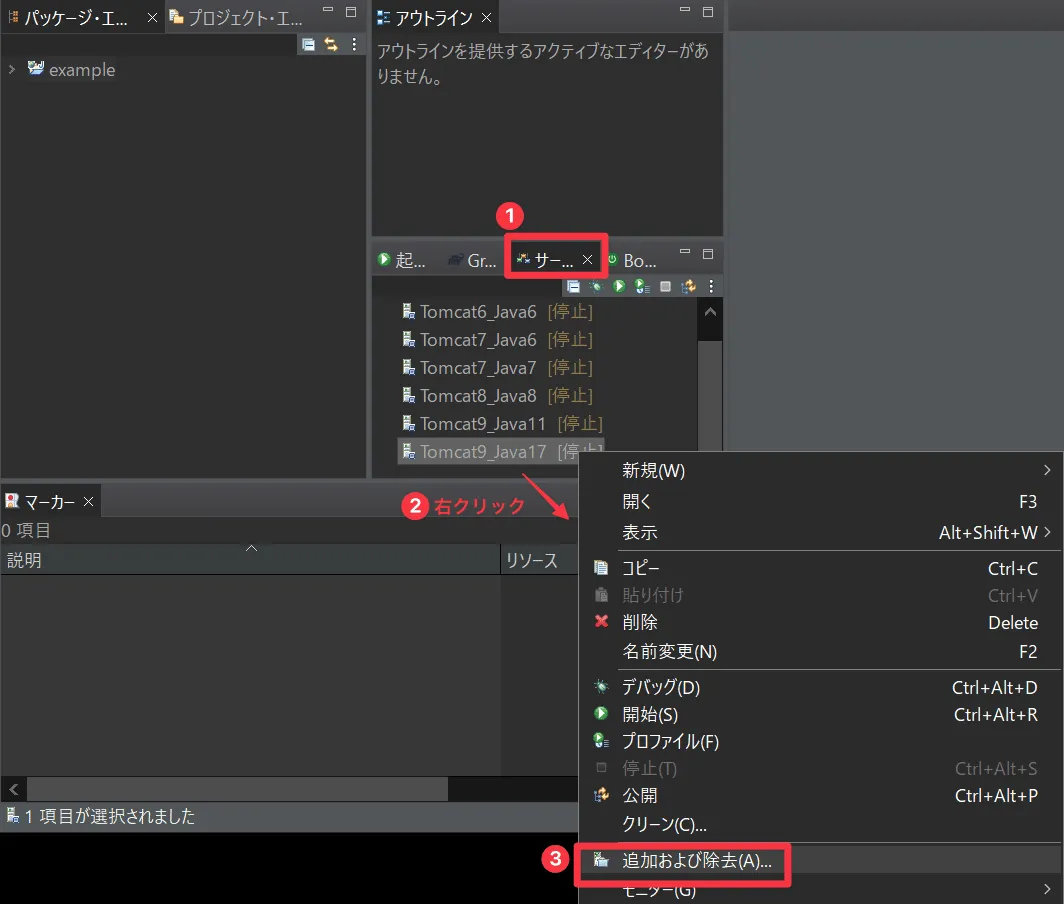Choose 削除 from the context menu
Viewport: 1064px width, 904px height.
coord(821,622)
